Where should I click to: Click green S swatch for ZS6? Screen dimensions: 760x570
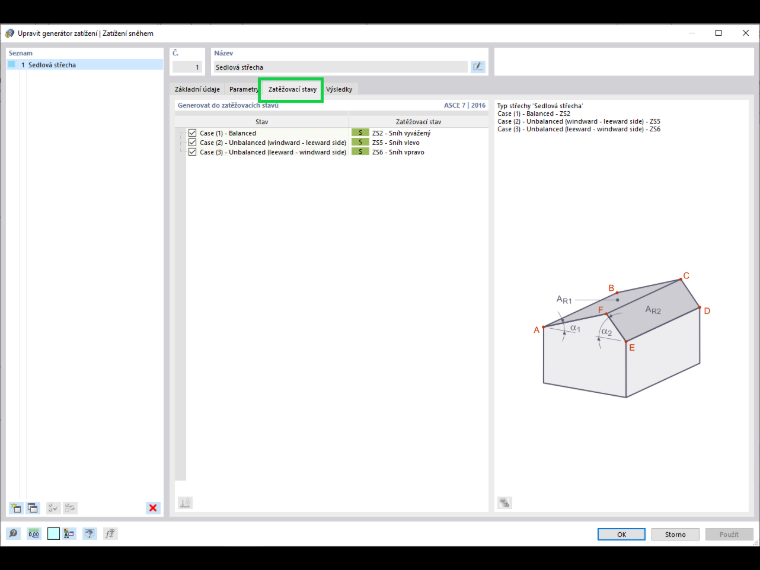click(x=360, y=152)
